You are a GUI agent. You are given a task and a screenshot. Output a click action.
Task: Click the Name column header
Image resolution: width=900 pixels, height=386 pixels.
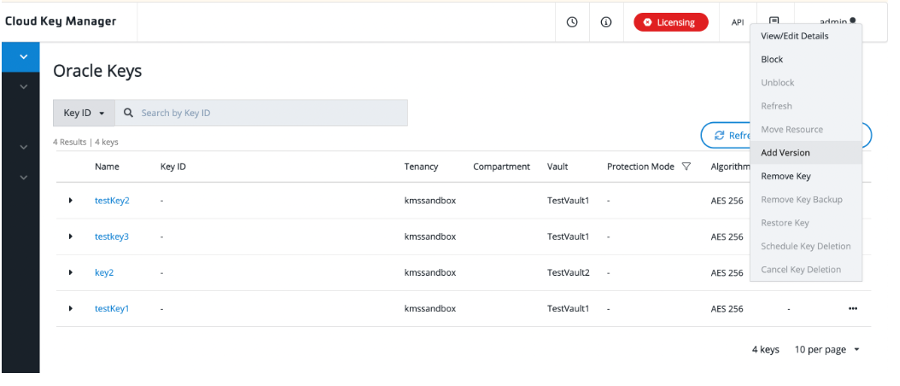107,167
